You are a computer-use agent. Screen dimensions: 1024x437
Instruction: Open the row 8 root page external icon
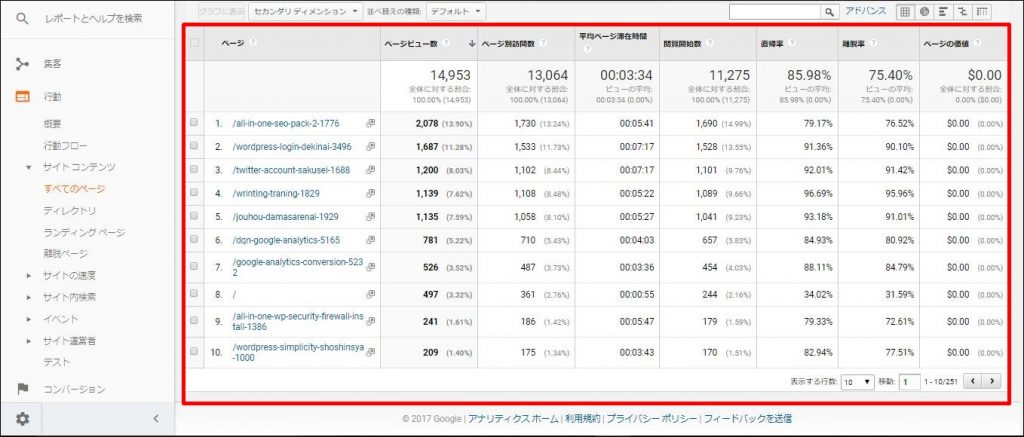pos(370,295)
